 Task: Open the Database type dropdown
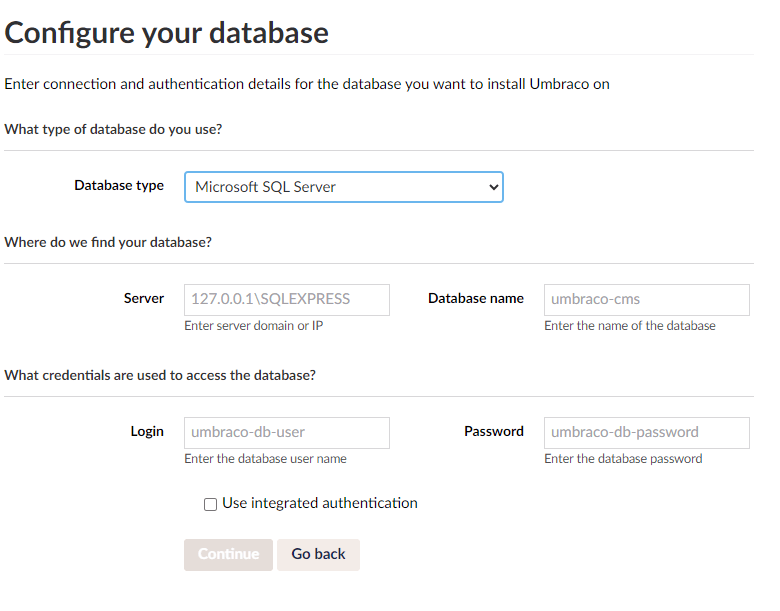point(344,187)
